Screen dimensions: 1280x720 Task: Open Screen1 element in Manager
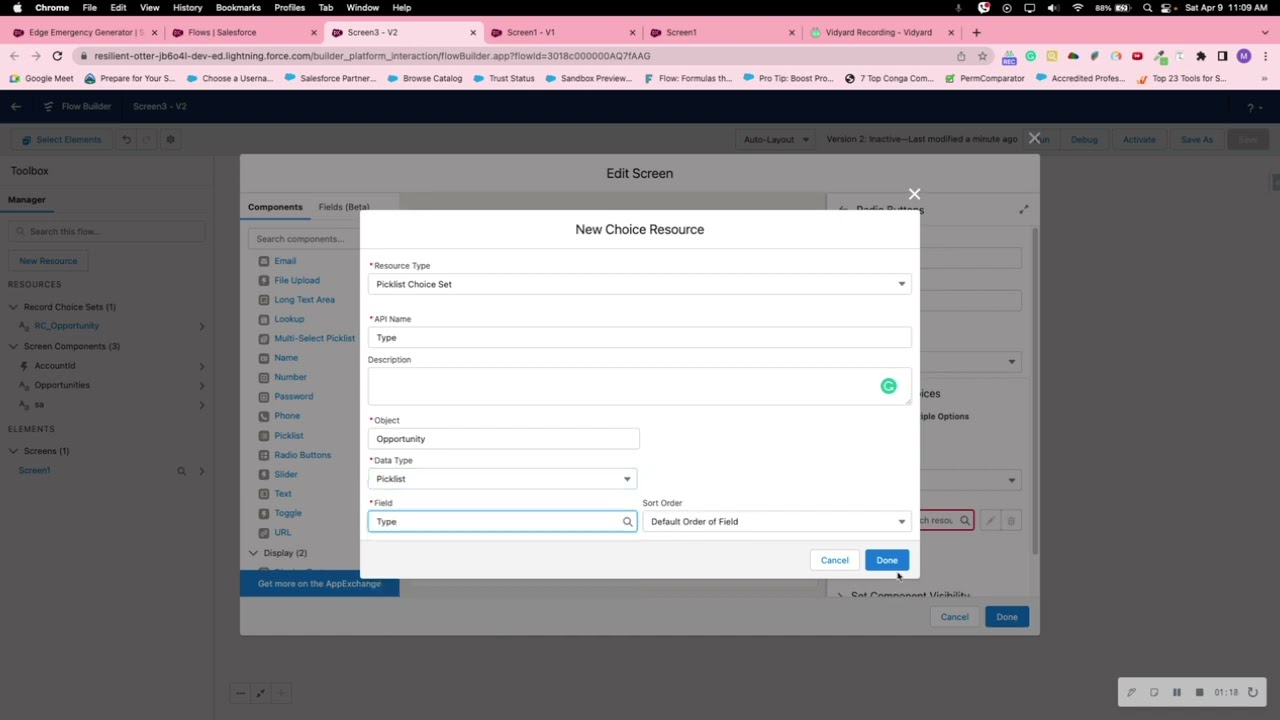coord(34,470)
